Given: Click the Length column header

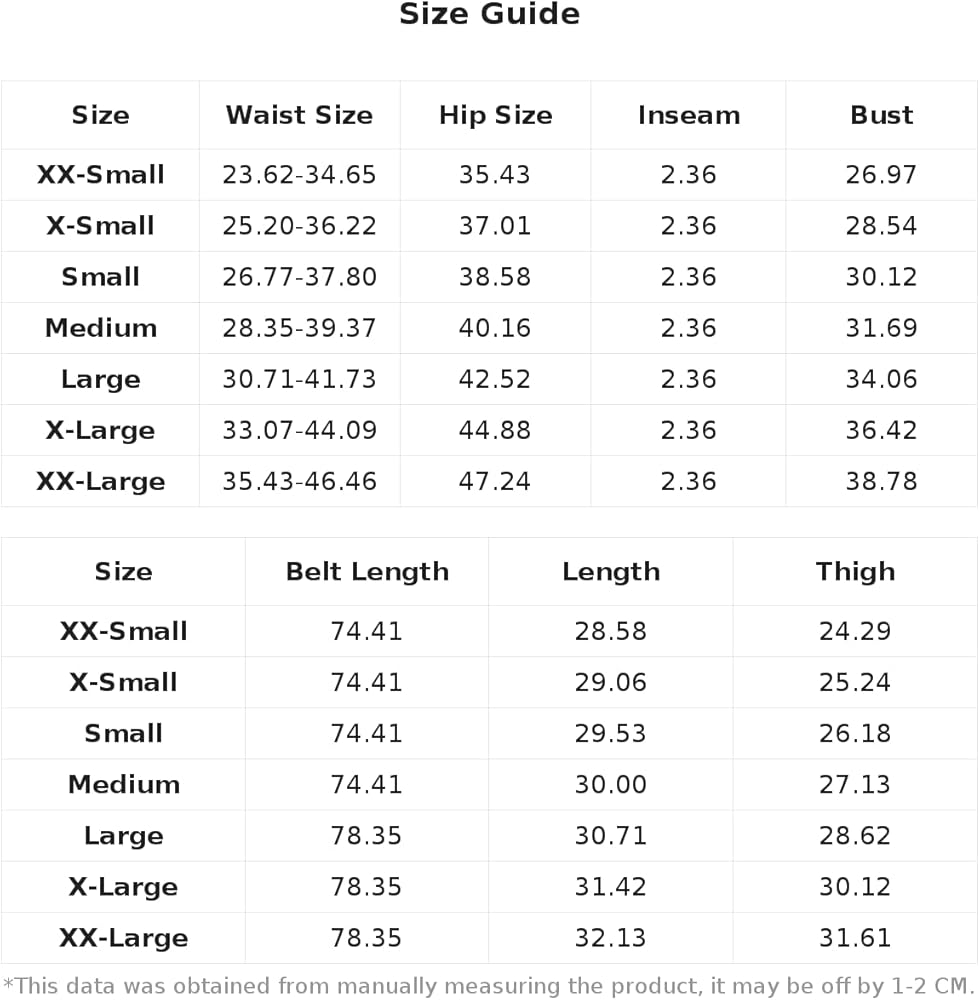Looking at the screenshot, I should pos(611,571).
